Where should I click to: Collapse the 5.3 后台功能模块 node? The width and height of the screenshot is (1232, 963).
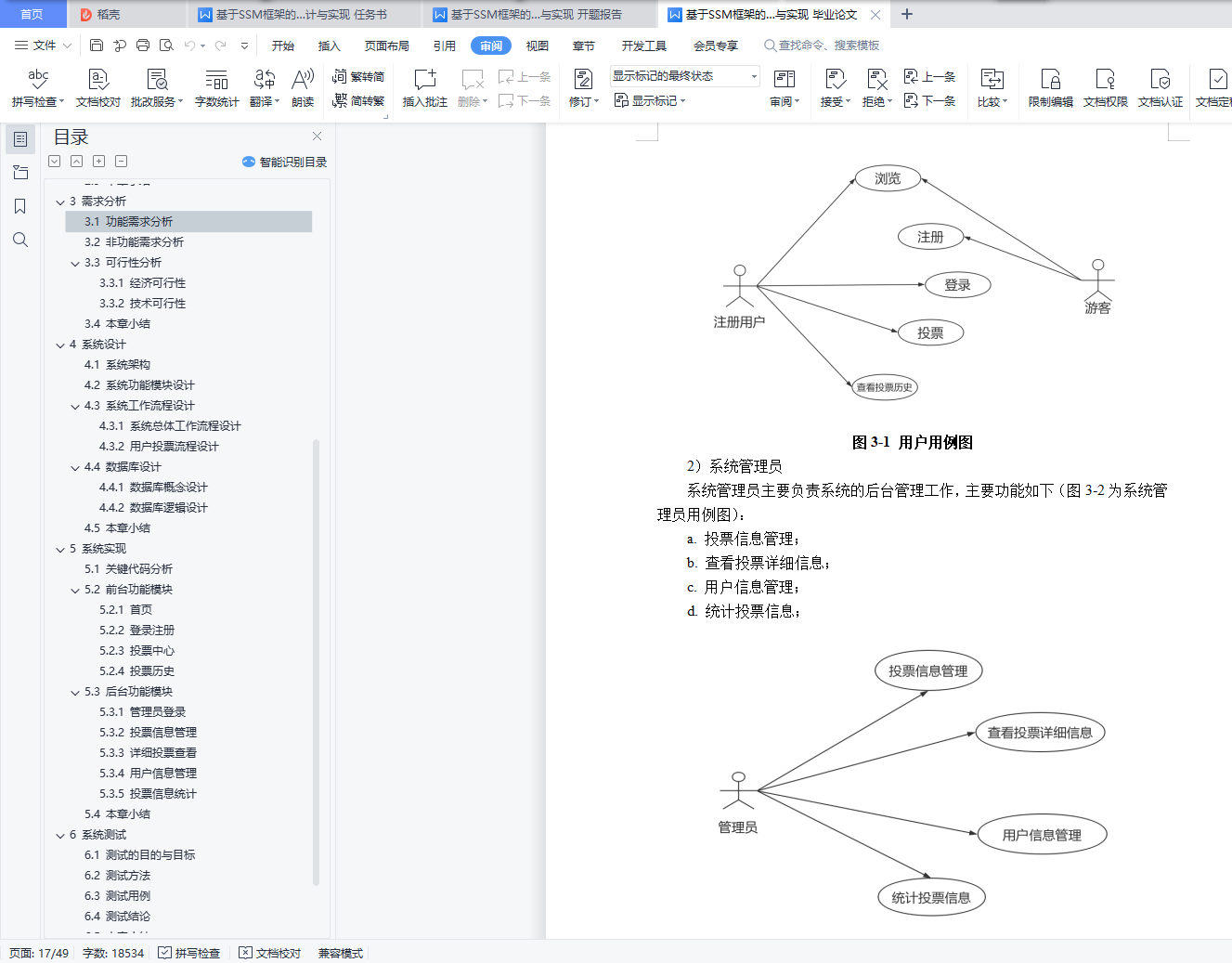(x=75, y=692)
